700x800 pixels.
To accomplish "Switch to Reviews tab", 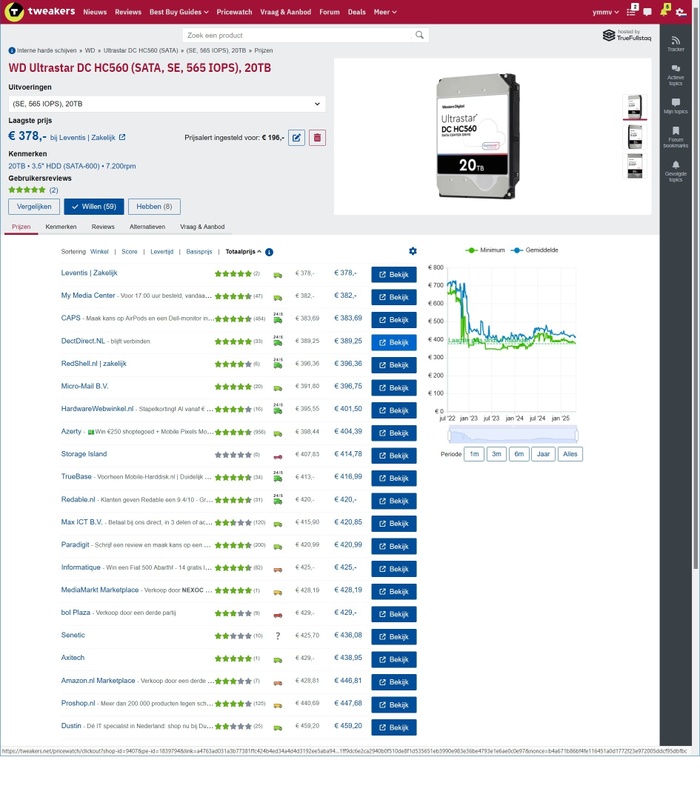I will click(103, 227).
